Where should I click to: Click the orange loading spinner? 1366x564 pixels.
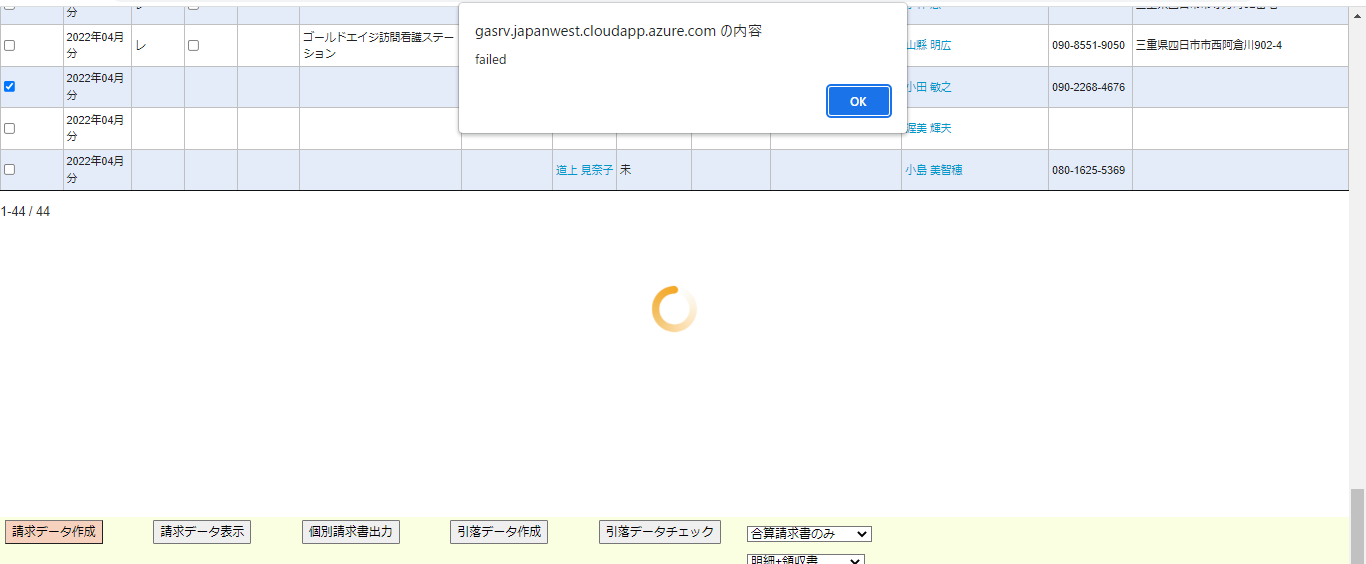click(674, 309)
